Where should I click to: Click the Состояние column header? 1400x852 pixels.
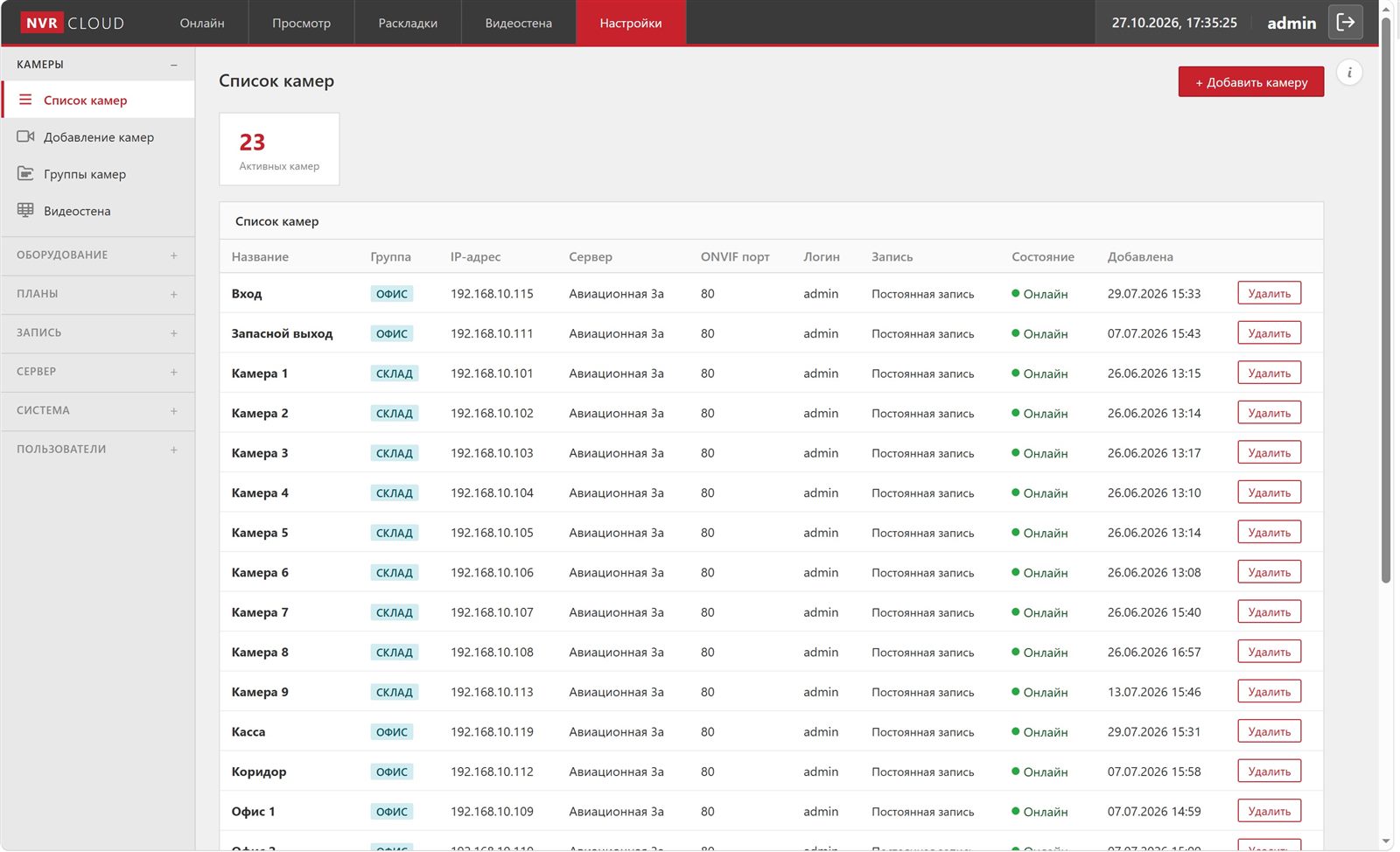1043,257
